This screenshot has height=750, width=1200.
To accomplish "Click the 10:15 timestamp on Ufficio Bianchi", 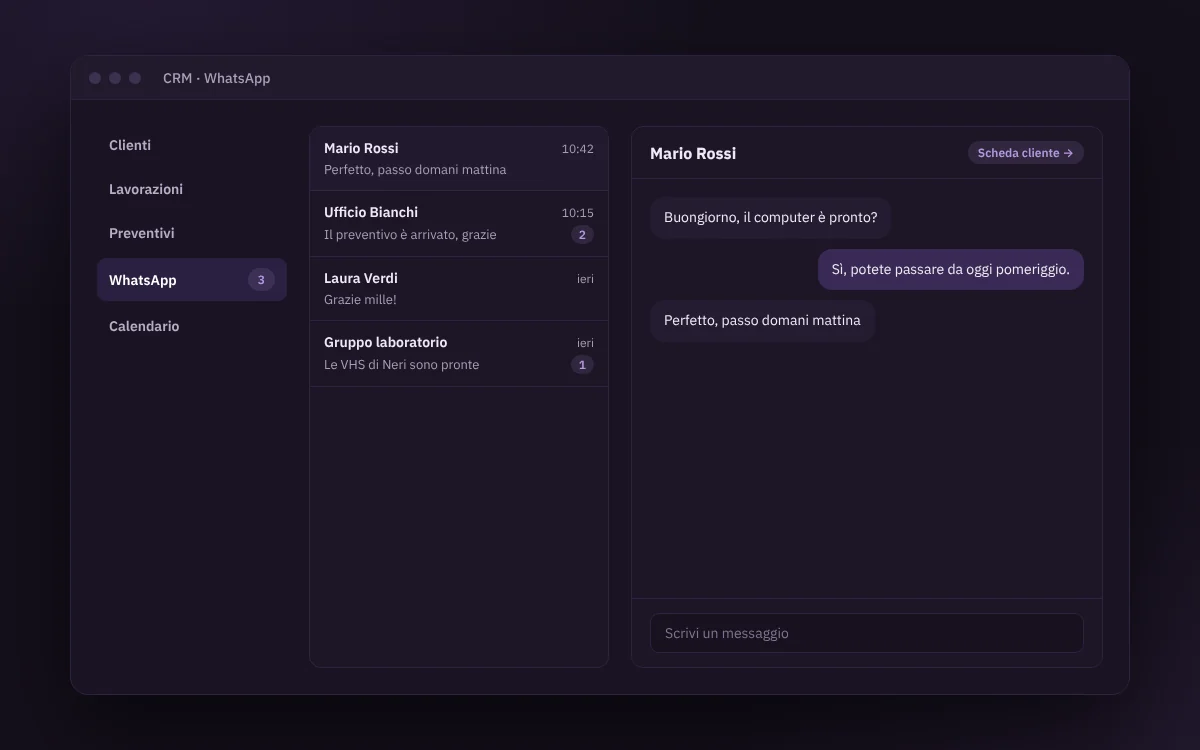I will pos(577,213).
